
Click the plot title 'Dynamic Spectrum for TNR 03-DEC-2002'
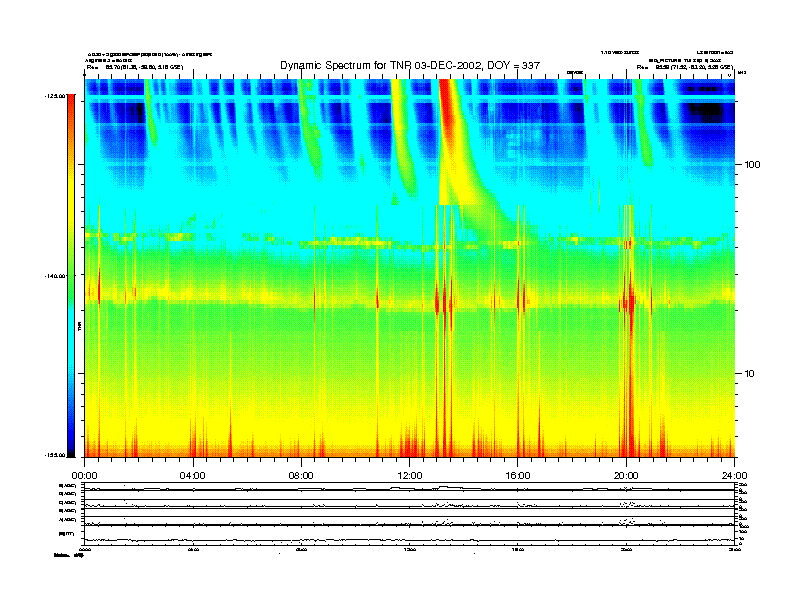pyautogui.click(x=410, y=65)
